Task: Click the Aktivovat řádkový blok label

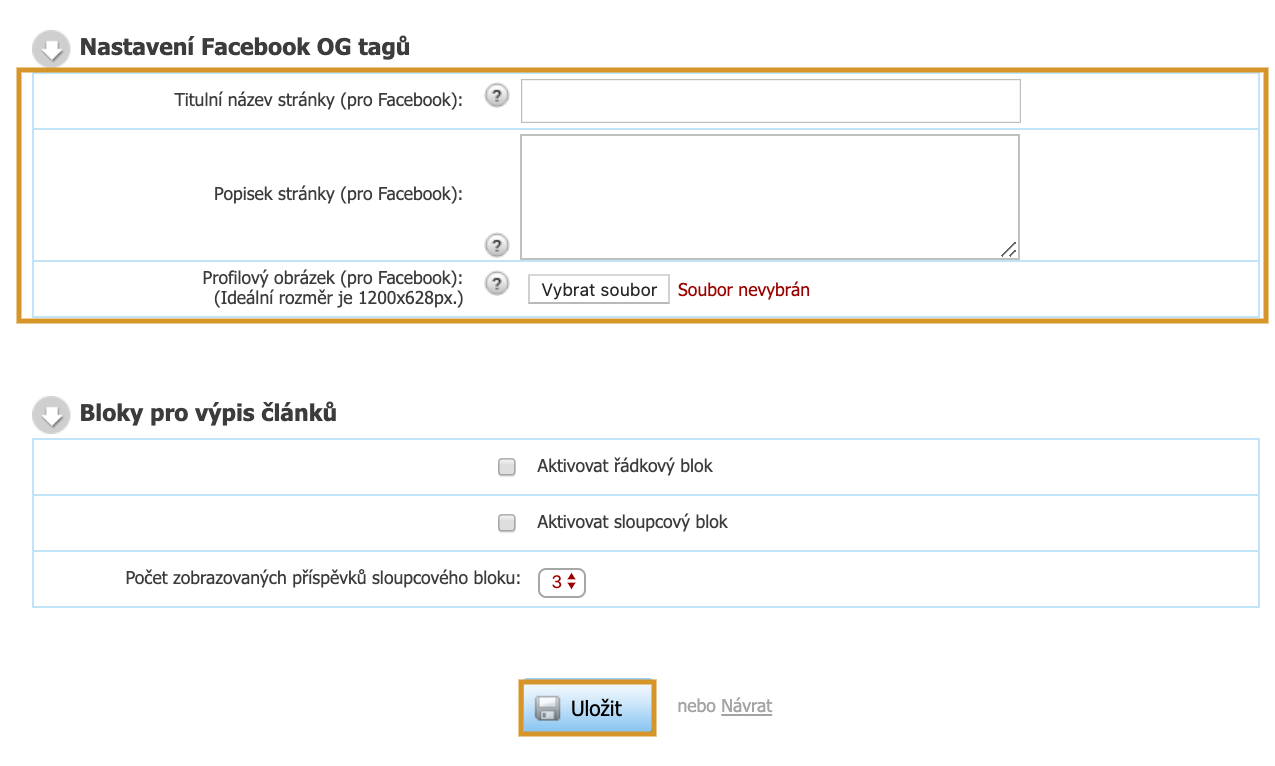Action: (625, 466)
